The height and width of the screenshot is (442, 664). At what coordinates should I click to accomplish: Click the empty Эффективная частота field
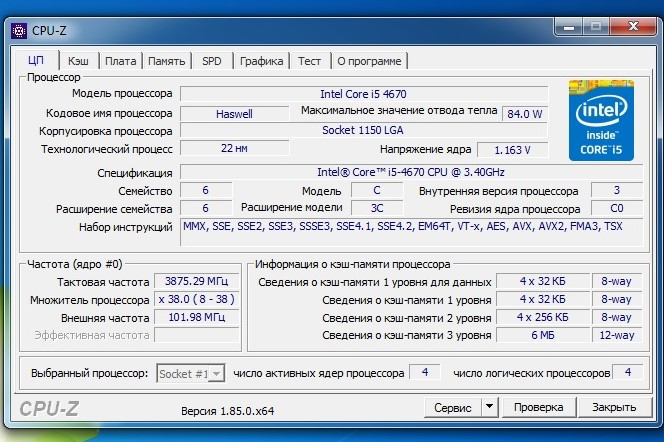tap(196, 335)
